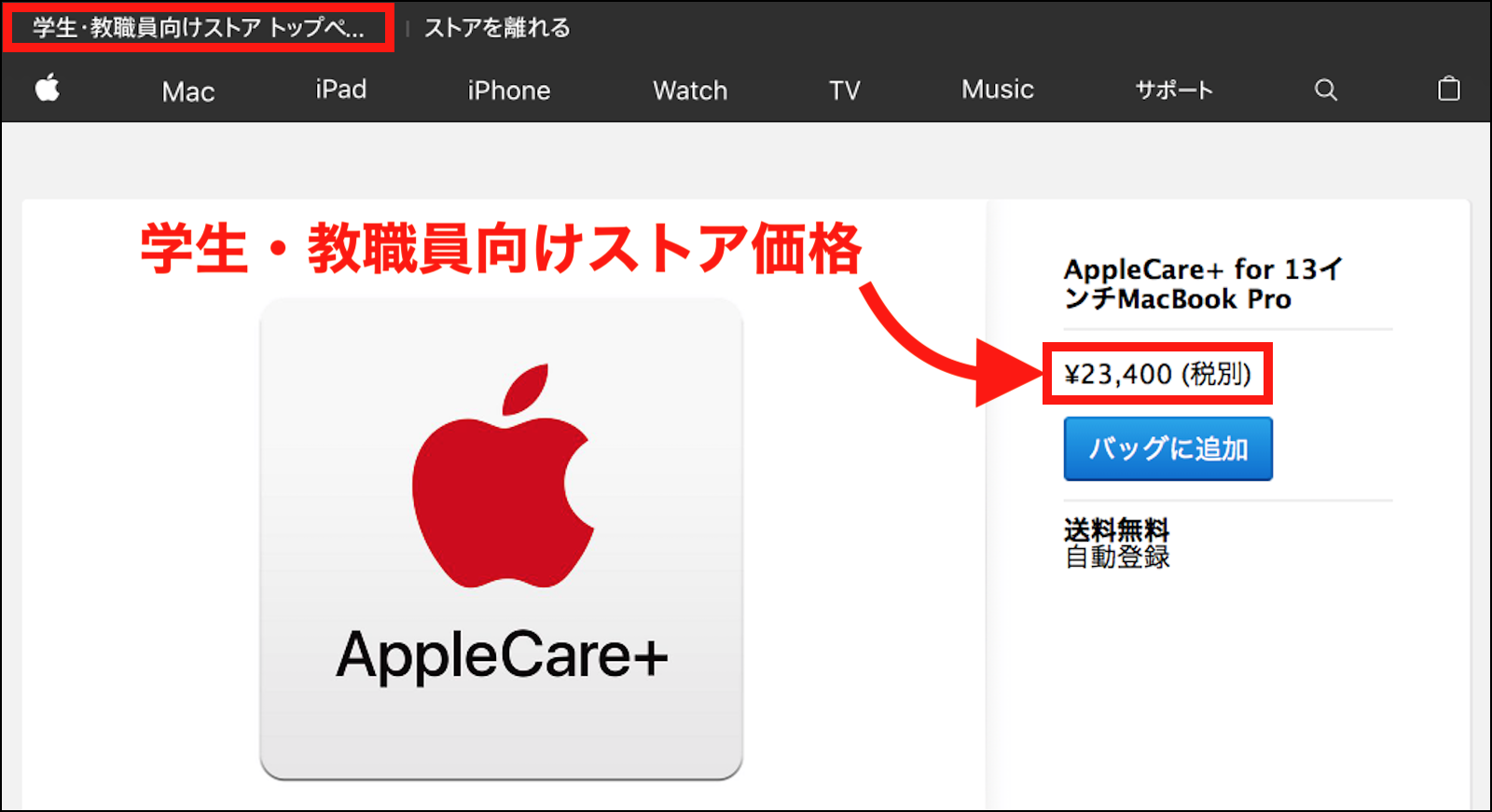This screenshot has width=1492, height=812.
Task: Click the Apple logo in navigation bar
Action: pos(48,88)
